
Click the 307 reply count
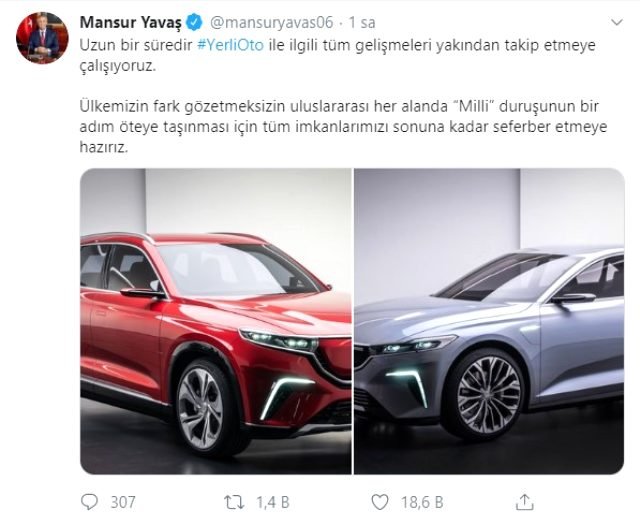click(123, 502)
